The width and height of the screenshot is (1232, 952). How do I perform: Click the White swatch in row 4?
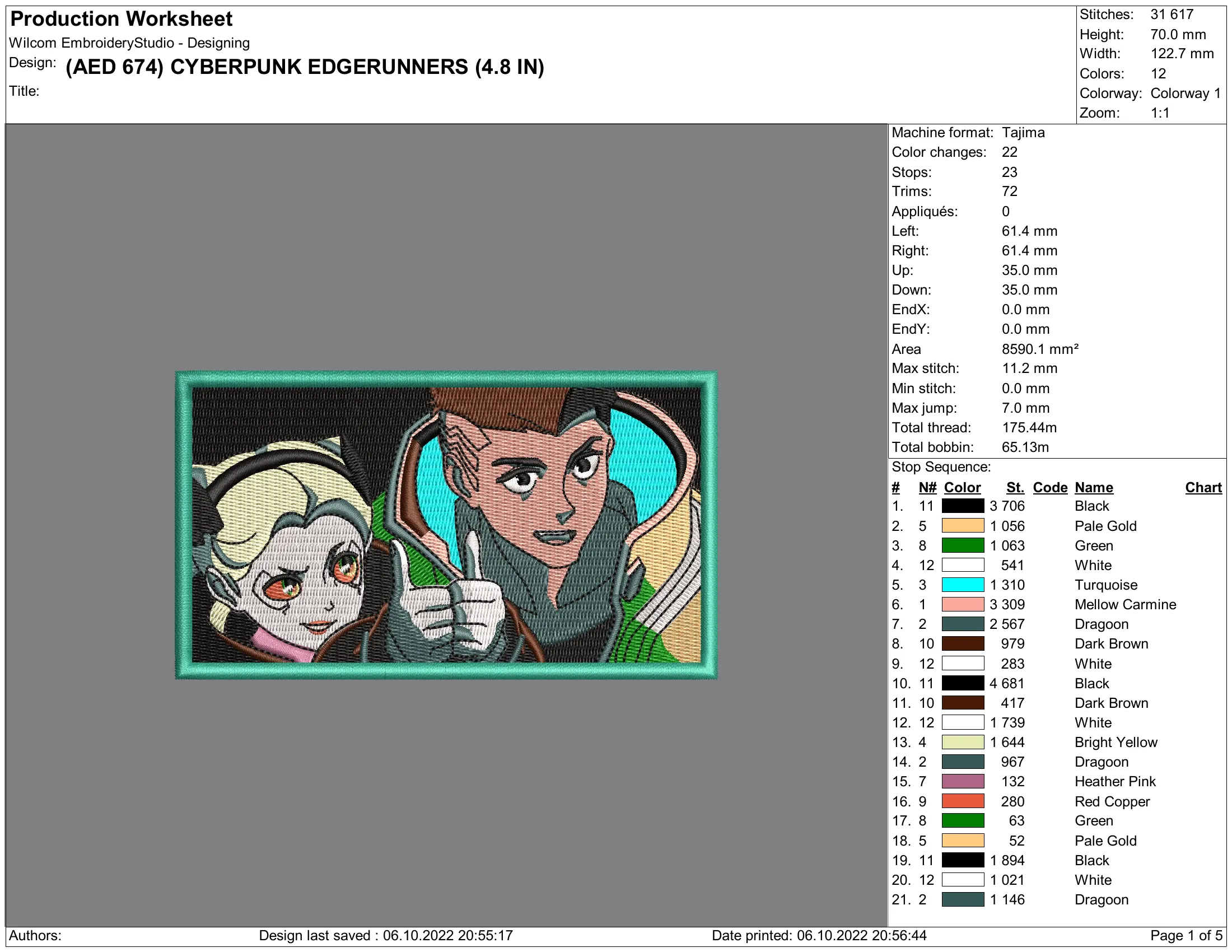[x=963, y=565]
